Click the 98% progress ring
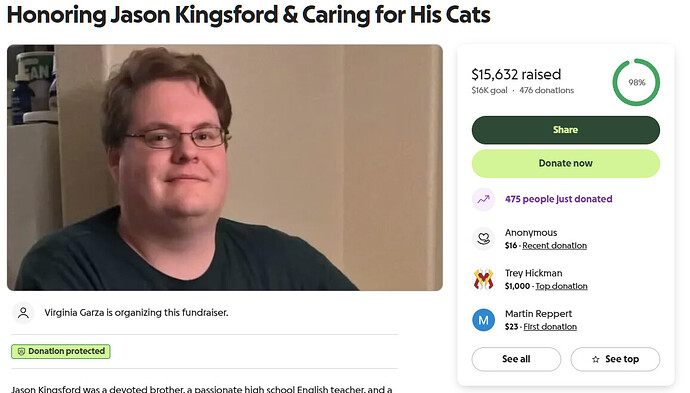 pyautogui.click(x=636, y=82)
